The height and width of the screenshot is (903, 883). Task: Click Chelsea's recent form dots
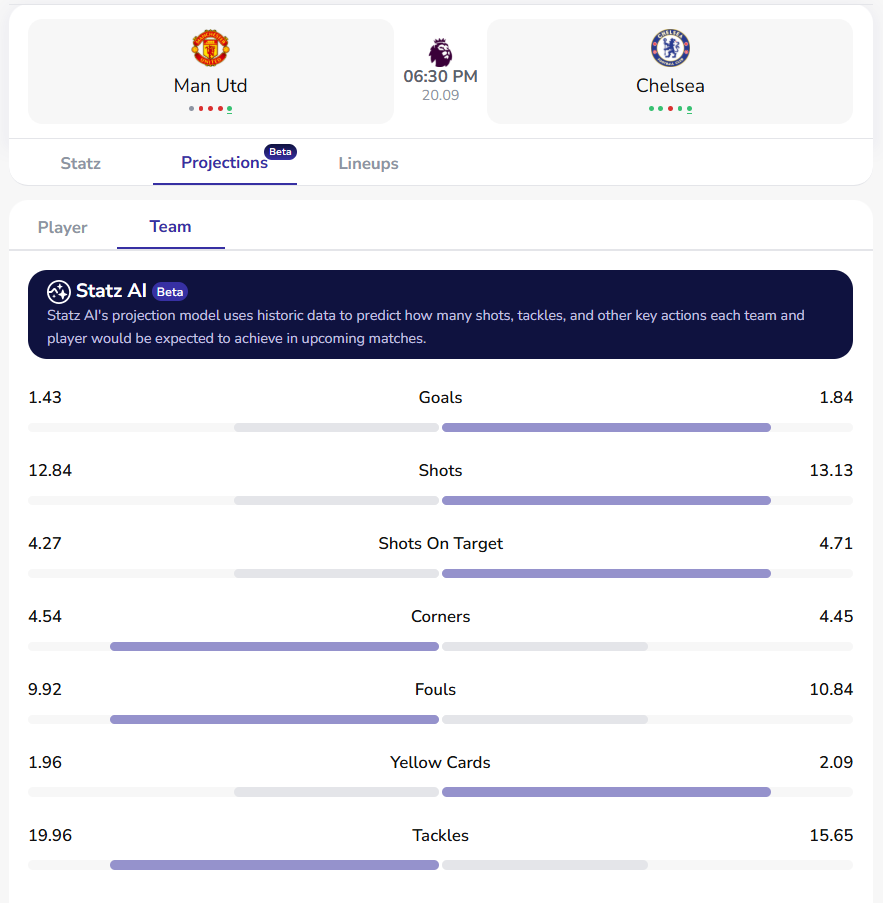[670, 108]
